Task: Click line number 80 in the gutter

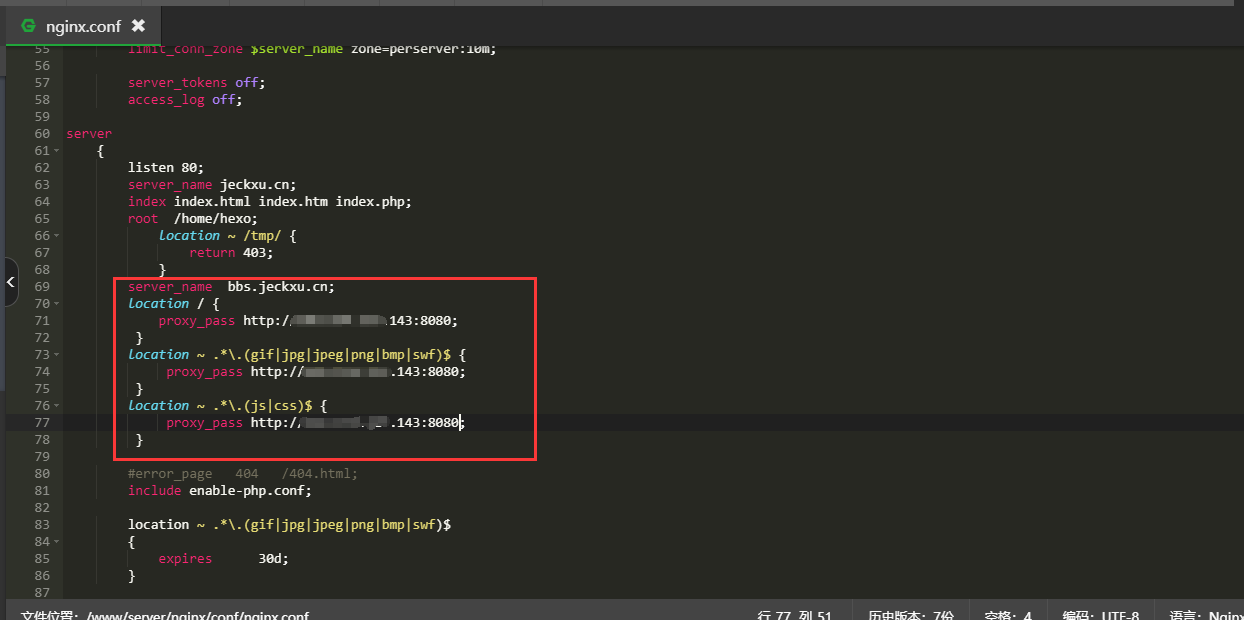Action: [41, 473]
